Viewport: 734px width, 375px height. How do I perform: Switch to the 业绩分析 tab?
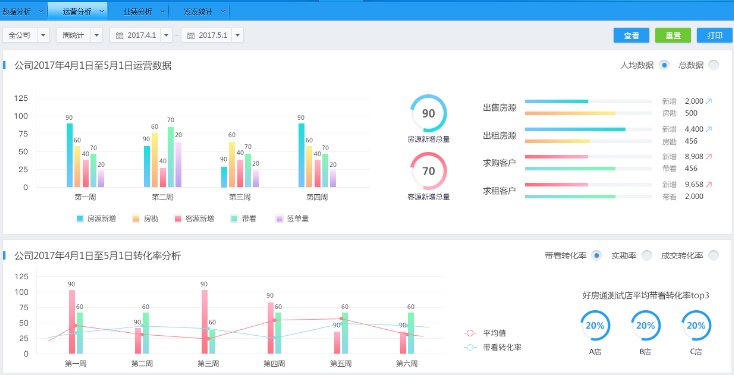(138, 11)
